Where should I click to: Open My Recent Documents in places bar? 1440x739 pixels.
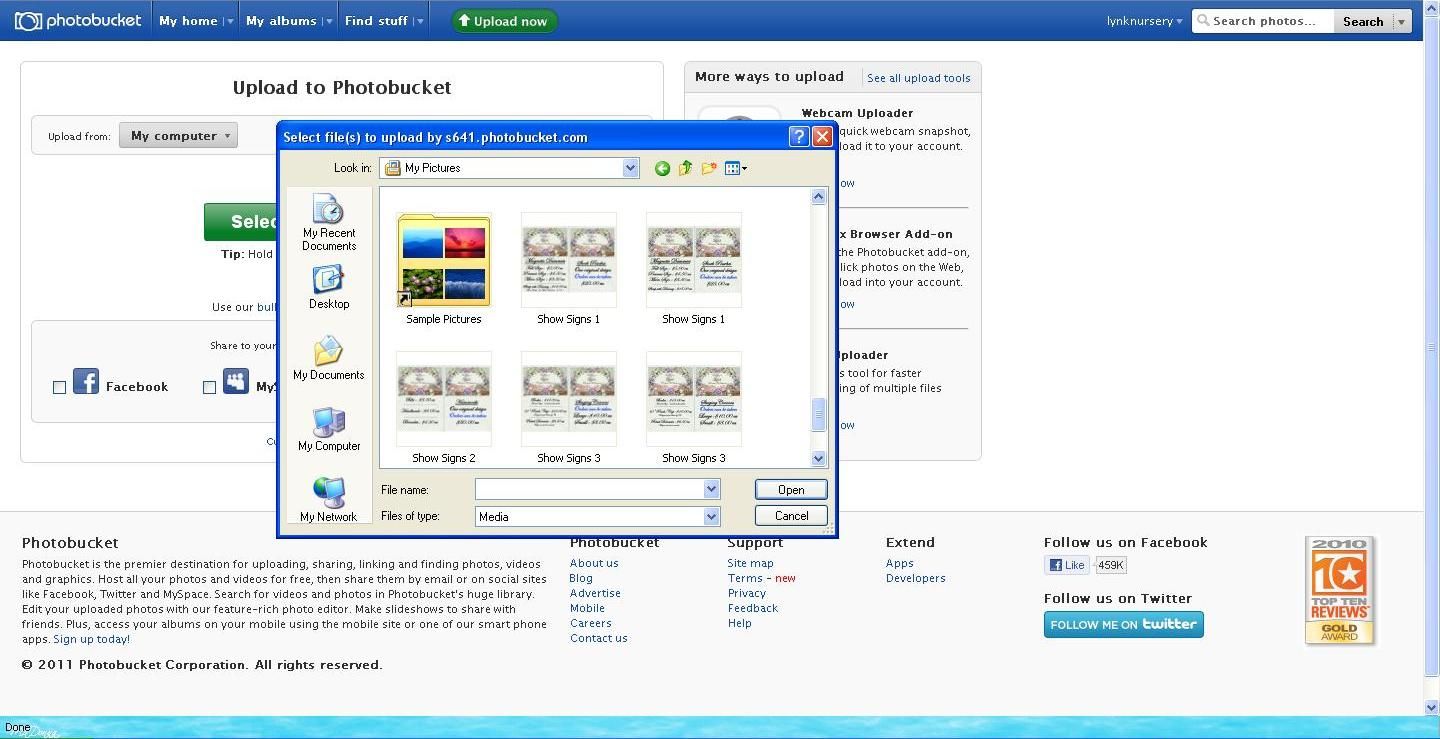(329, 222)
